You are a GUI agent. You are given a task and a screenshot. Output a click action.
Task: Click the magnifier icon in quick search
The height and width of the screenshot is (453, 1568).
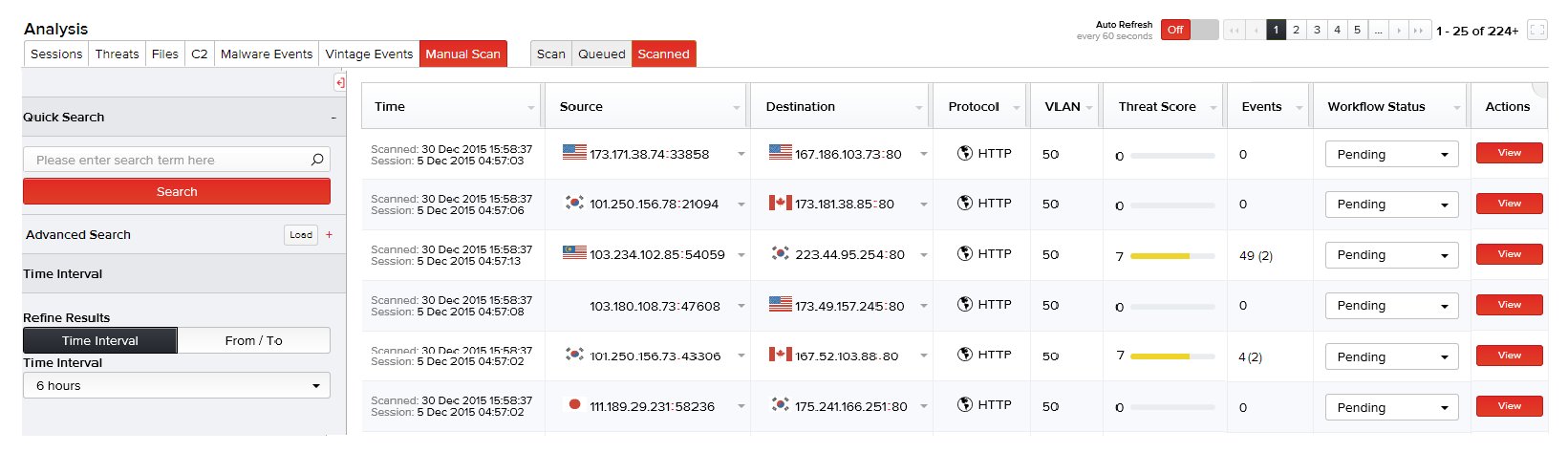pos(317,160)
